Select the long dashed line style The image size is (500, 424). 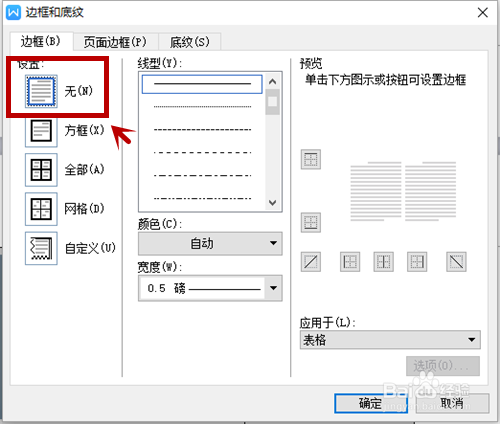pyautogui.click(x=202, y=153)
